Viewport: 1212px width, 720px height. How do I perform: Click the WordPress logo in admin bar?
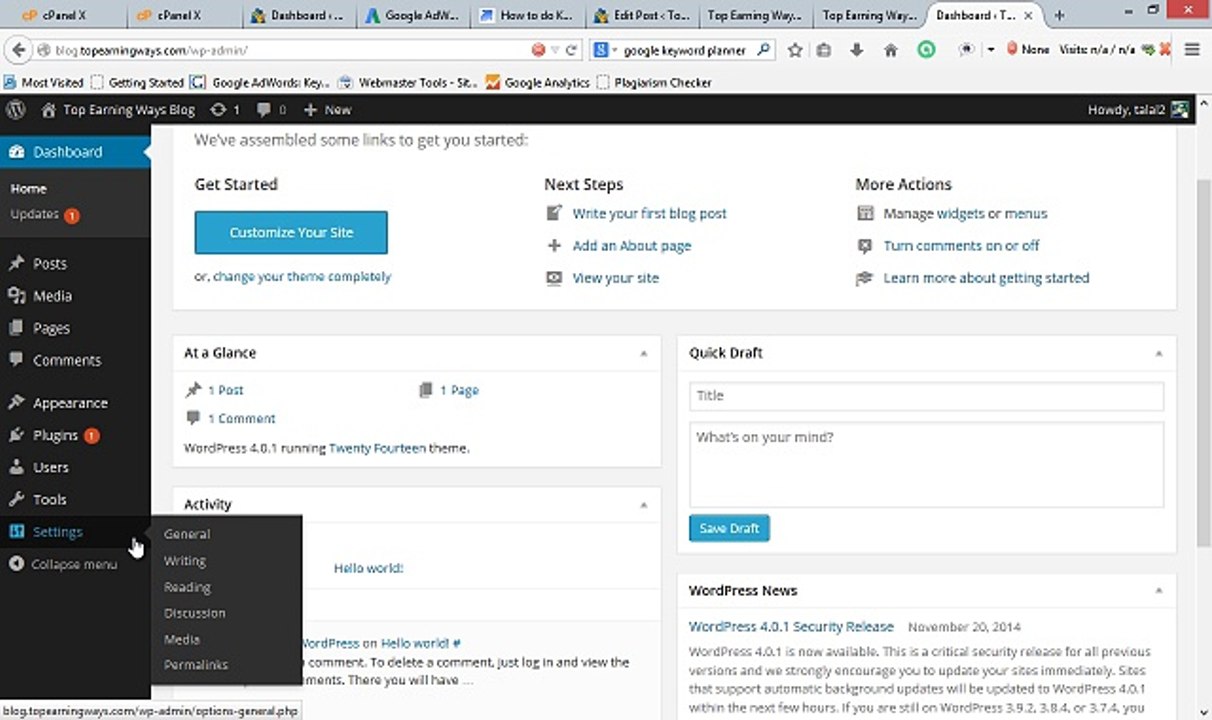coord(15,110)
